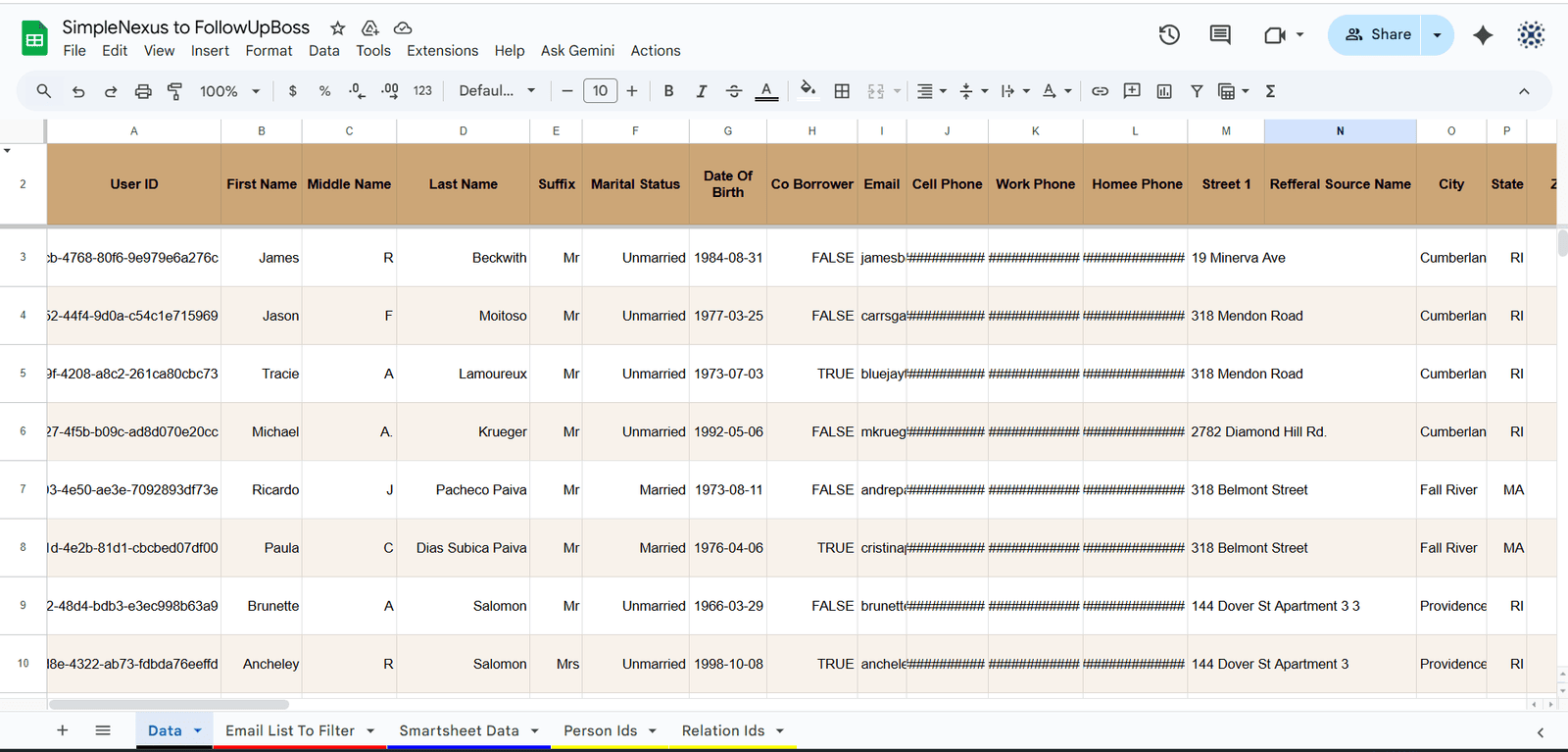This screenshot has width=1568, height=752.
Task: Click the Share button
Action: click(x=1377, y=35)
